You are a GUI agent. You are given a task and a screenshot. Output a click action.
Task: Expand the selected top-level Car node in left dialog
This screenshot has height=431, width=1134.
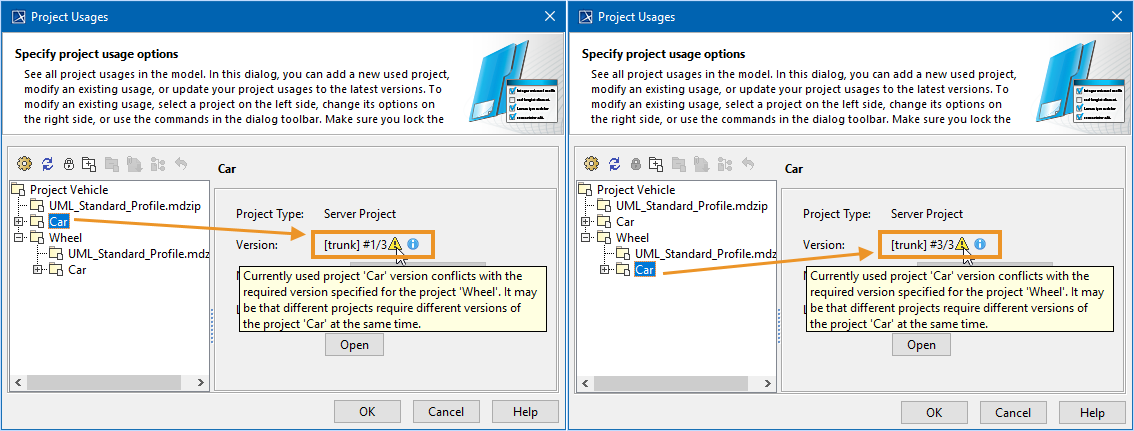click(18, 221)
